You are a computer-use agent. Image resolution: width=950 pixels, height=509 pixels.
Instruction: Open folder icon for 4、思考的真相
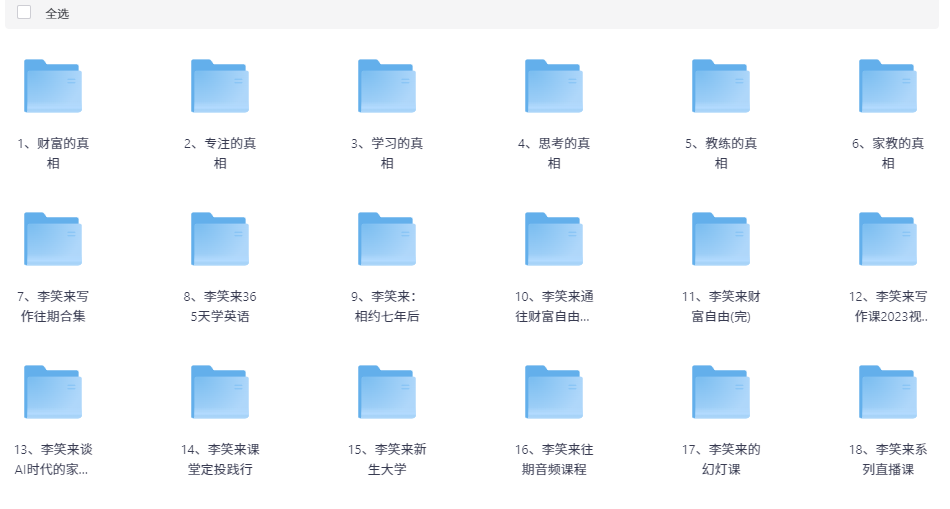click(x=554, y=86)
